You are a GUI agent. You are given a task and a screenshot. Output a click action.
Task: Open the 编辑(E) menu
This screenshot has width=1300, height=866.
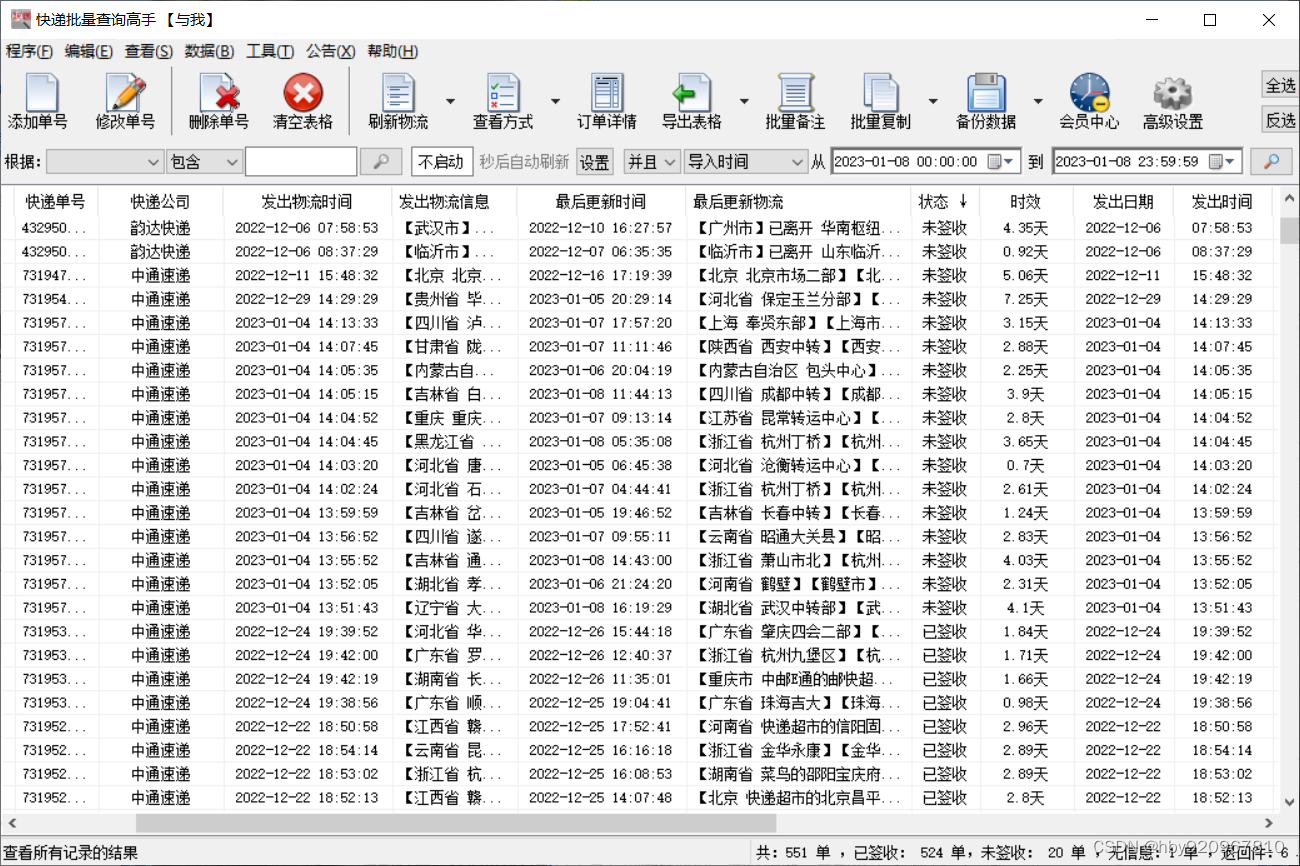[x=88, y=52]
